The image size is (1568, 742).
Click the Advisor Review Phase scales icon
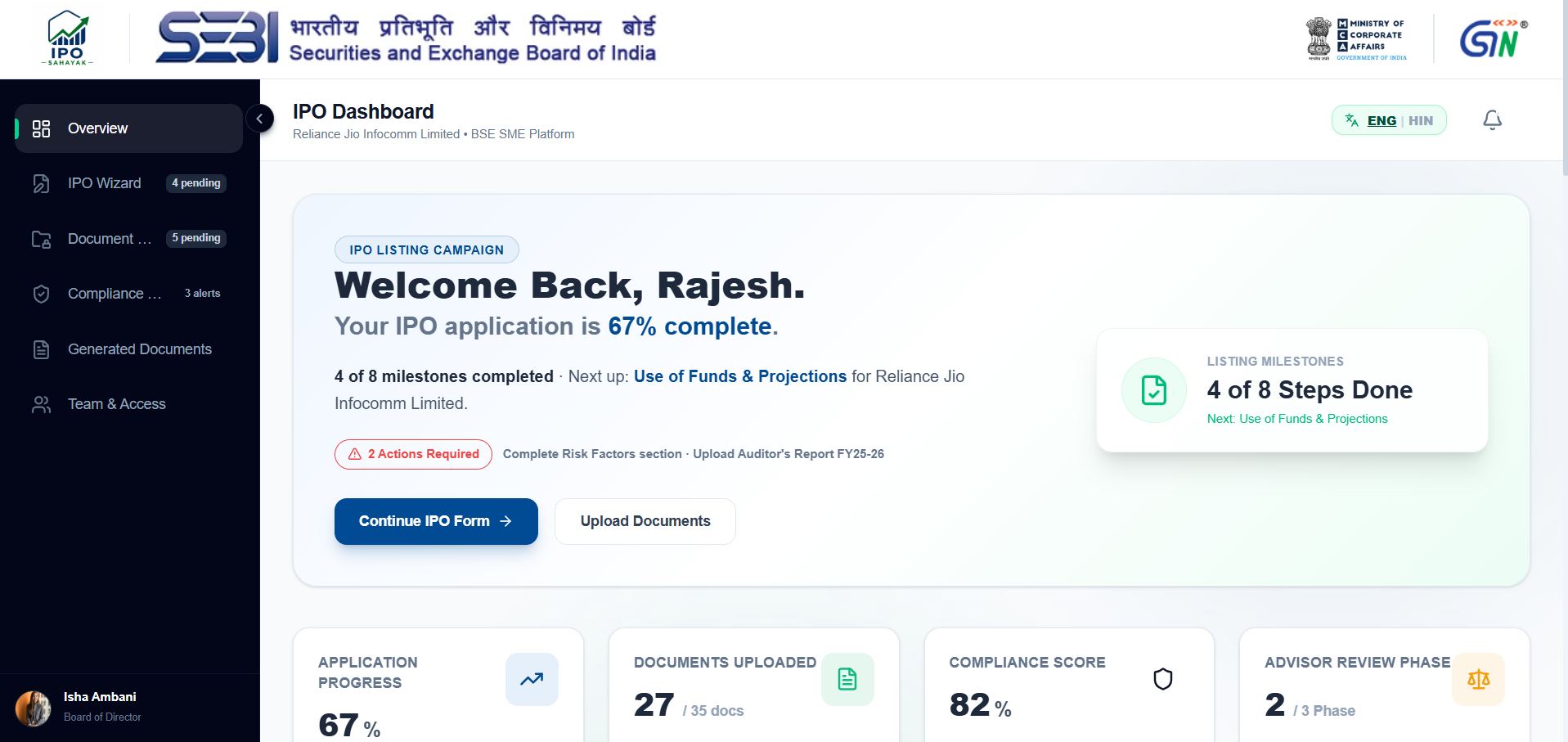click(1478, 679)
